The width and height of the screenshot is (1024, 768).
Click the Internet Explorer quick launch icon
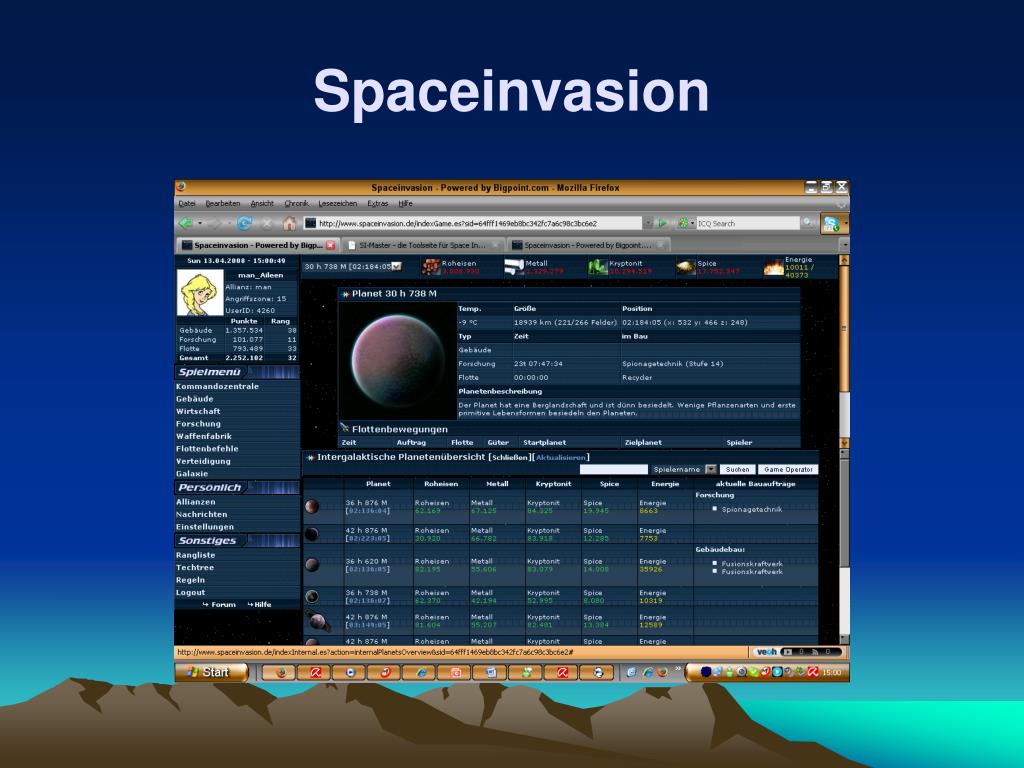[647, 672]
